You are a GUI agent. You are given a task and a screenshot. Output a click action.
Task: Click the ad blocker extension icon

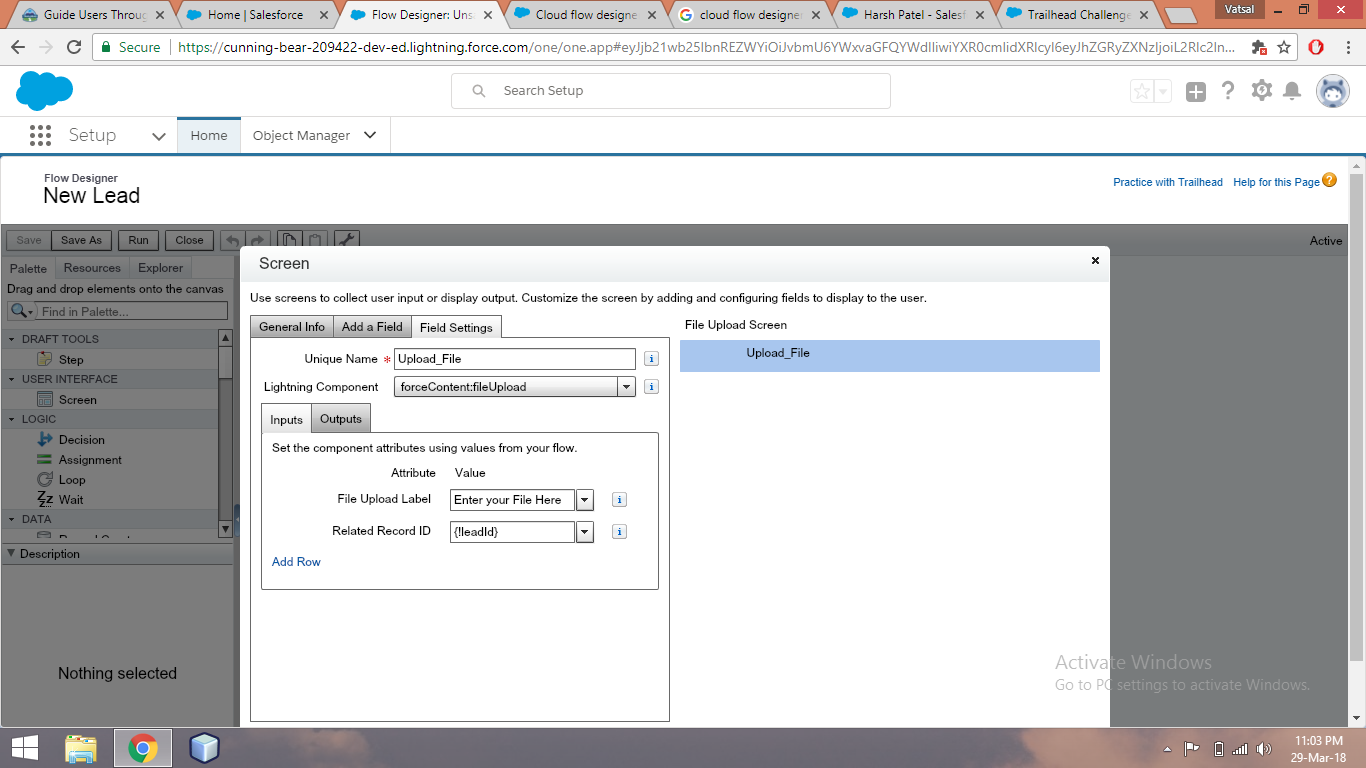(x=1259, y=47)
